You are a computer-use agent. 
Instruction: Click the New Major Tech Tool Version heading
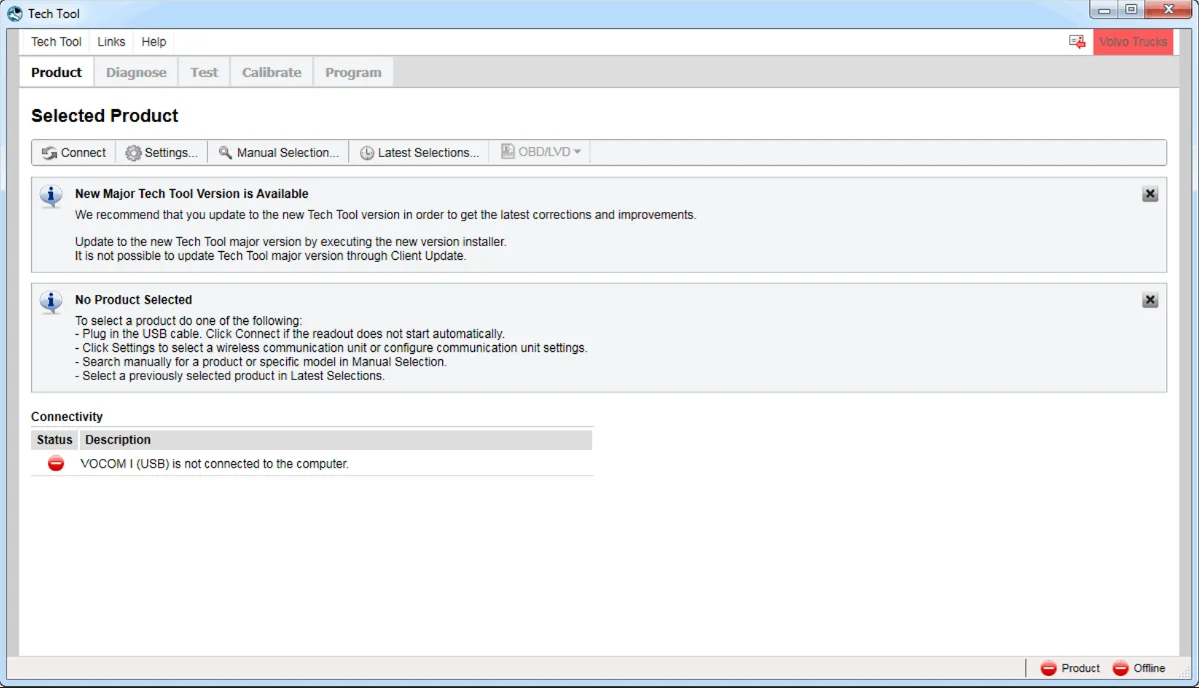tap(191, 194)
